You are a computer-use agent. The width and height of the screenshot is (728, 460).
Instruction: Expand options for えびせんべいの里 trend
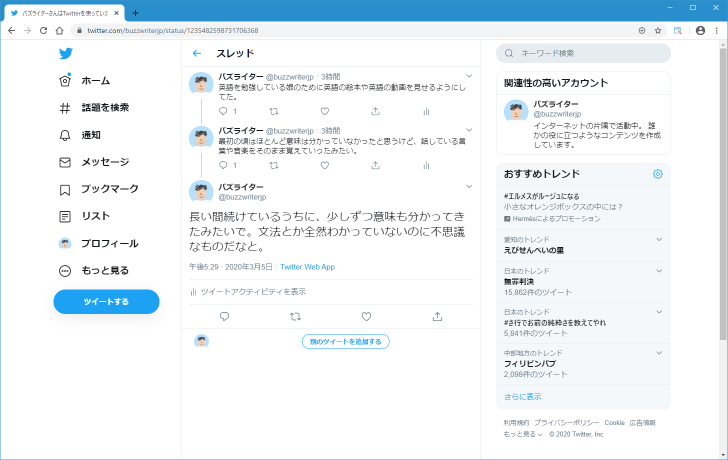tap(659, 240)
